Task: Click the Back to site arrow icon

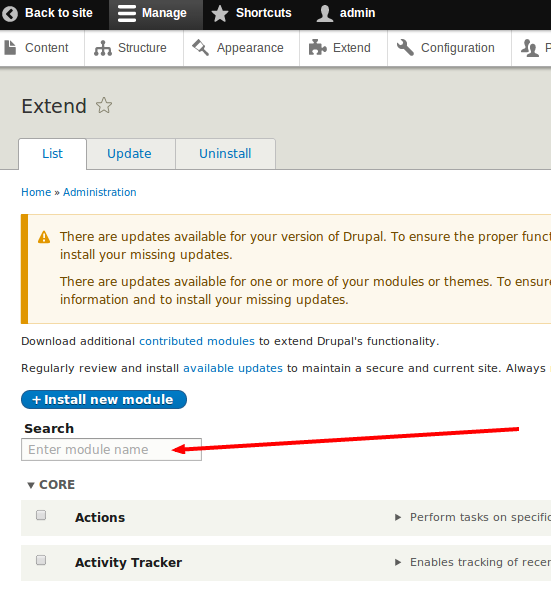Action: click(x=10, y=14)
